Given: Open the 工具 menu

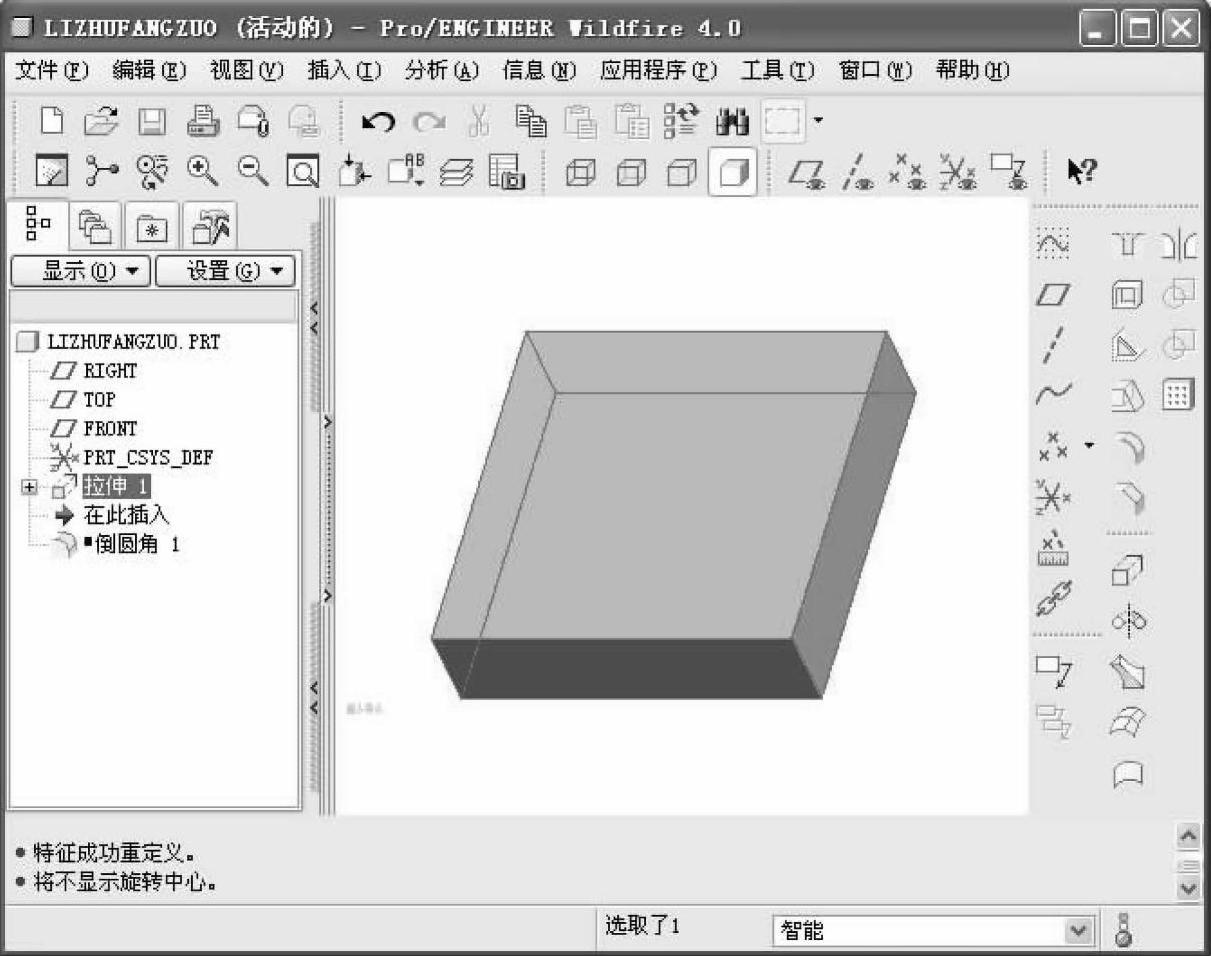Looking at the screenshot, I should (x=777, y=71).
